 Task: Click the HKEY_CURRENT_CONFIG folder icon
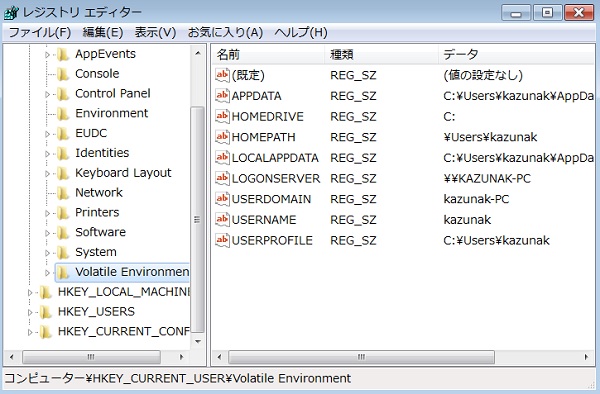46,332
